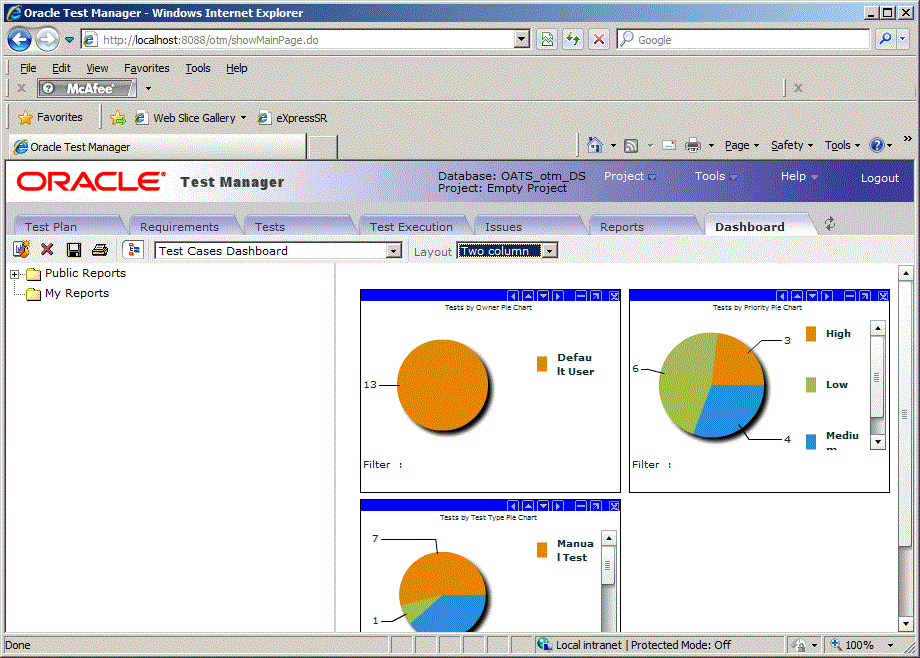This screenshot has width=920, height=658.
Task: Minimize the Tests by Test Type panel
Action: tap(581, 506)
